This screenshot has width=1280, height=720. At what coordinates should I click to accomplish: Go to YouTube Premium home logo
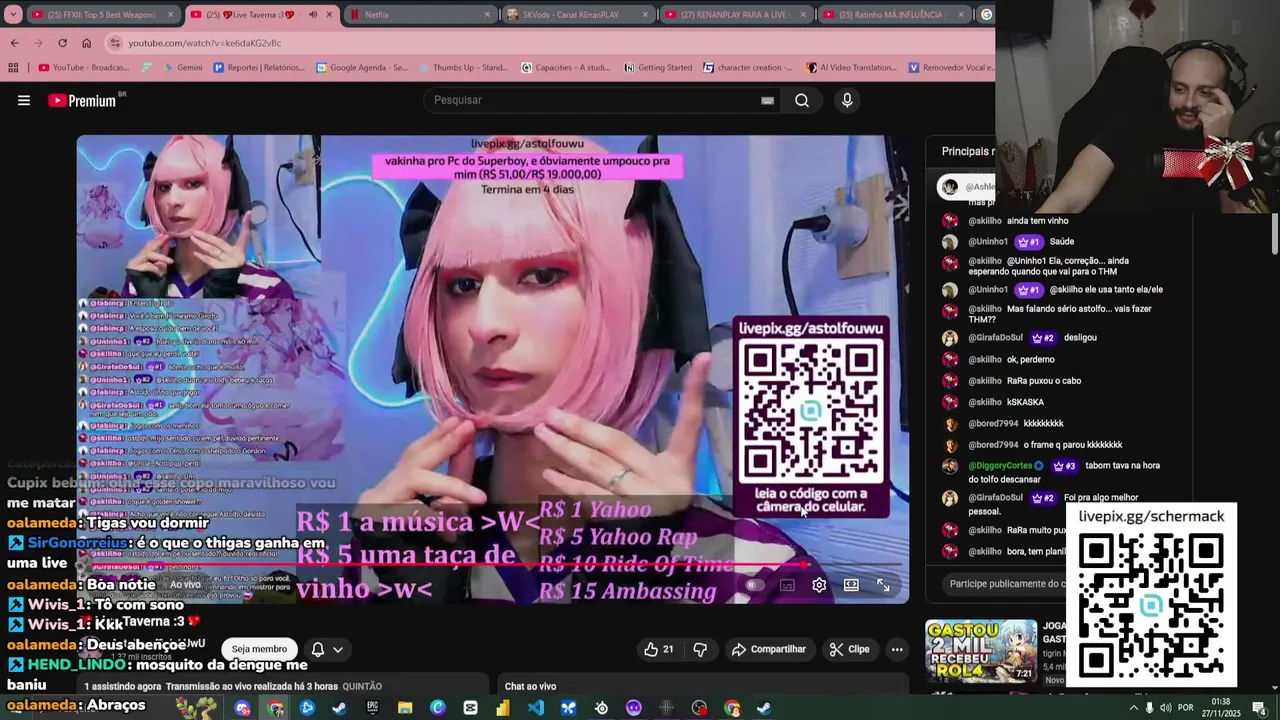(x=84, y=100)
